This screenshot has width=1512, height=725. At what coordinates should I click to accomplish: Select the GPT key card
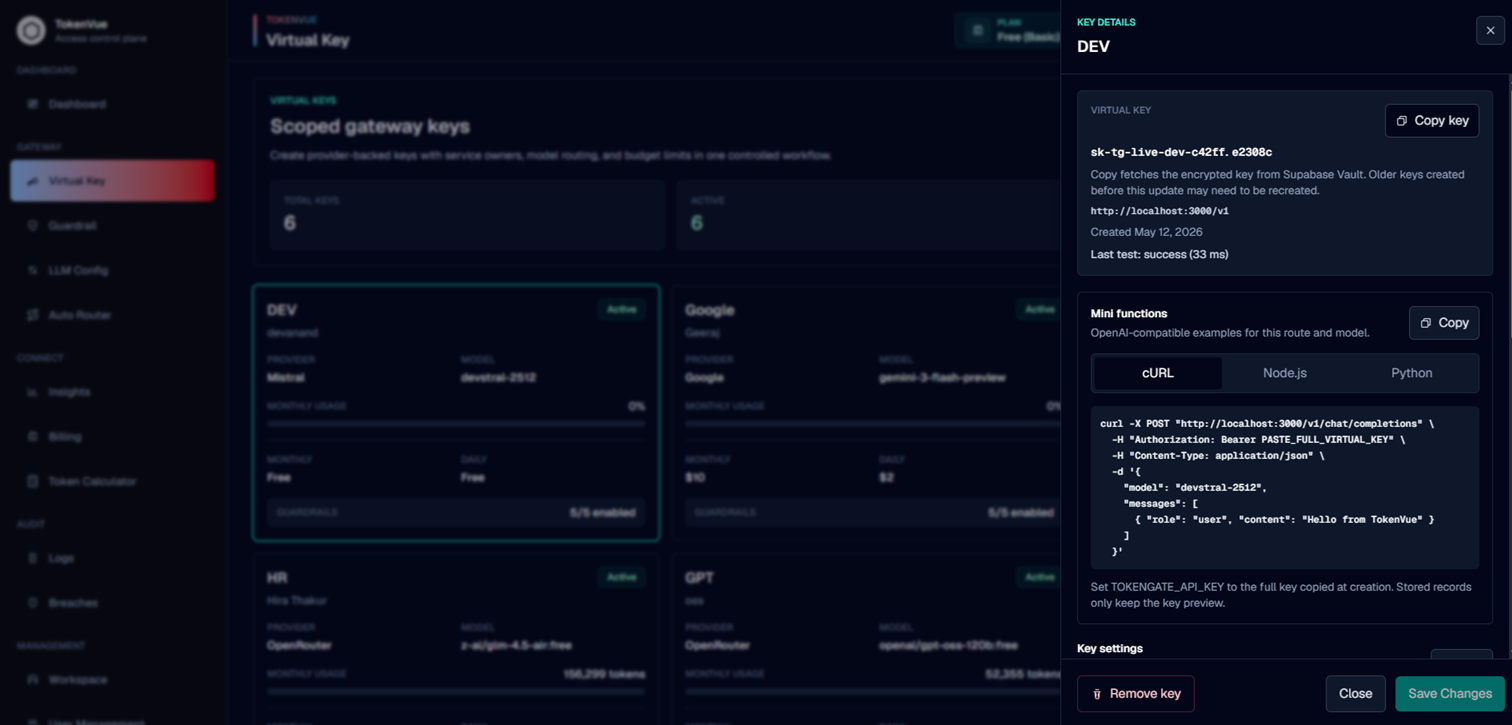tap(866, 638)
